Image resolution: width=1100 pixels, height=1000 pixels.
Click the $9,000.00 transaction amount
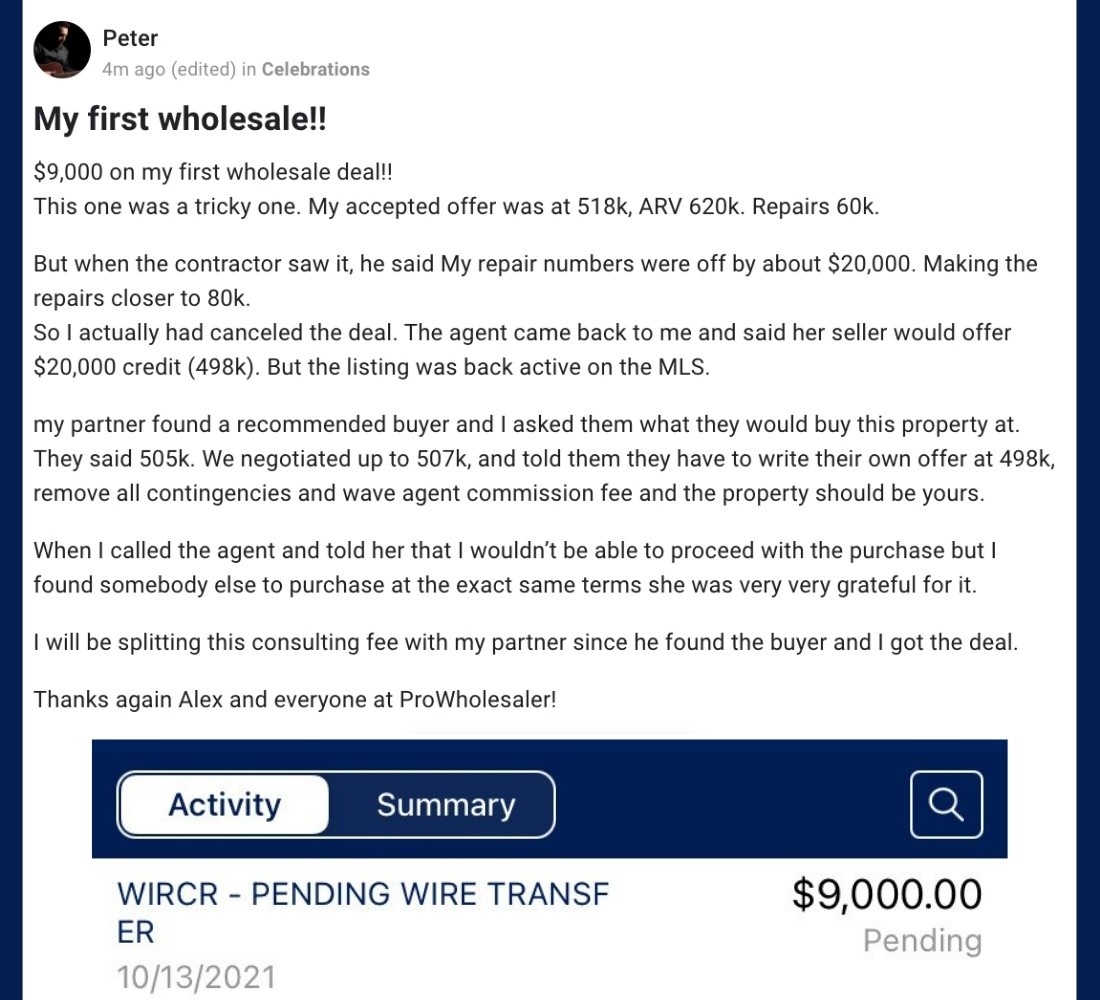point(887,894)
